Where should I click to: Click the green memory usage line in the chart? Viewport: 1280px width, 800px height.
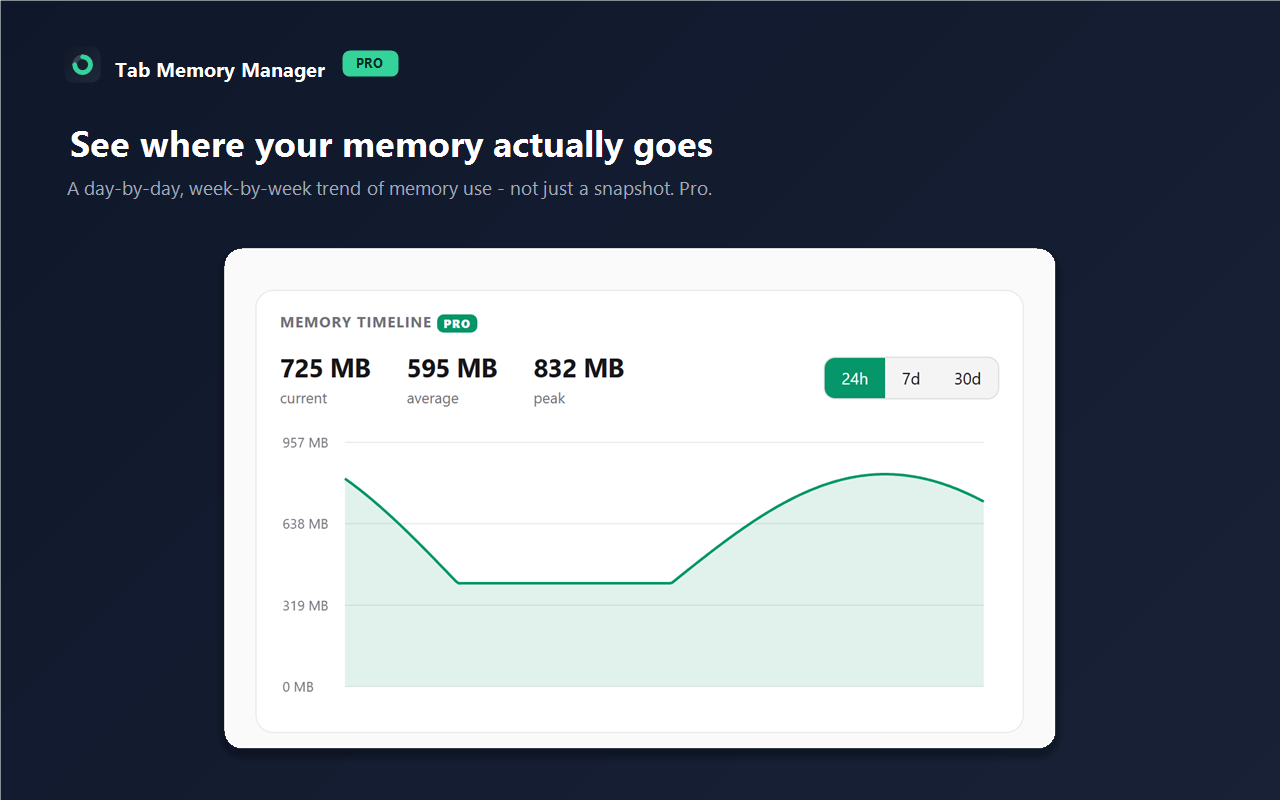pos(564,583)
